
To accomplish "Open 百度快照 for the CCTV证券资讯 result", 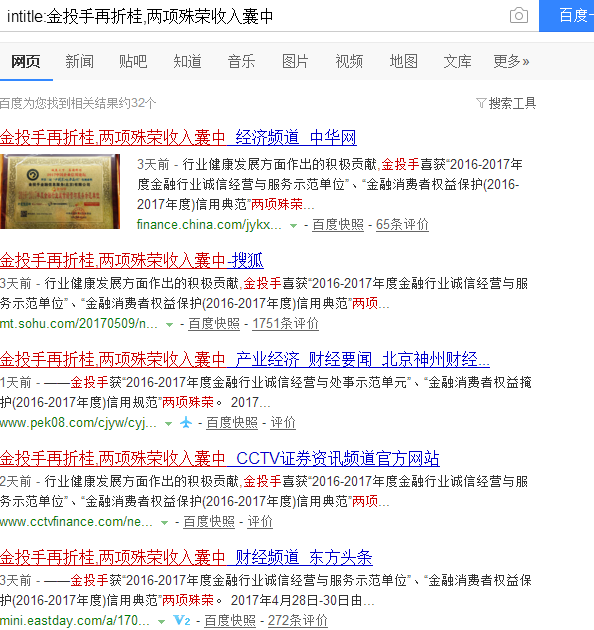I will [x=209, y=522].
